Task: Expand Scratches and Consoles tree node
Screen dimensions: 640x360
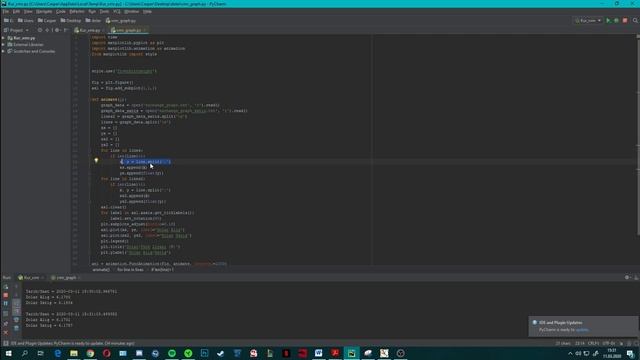Action: click(x=3, y=51)
